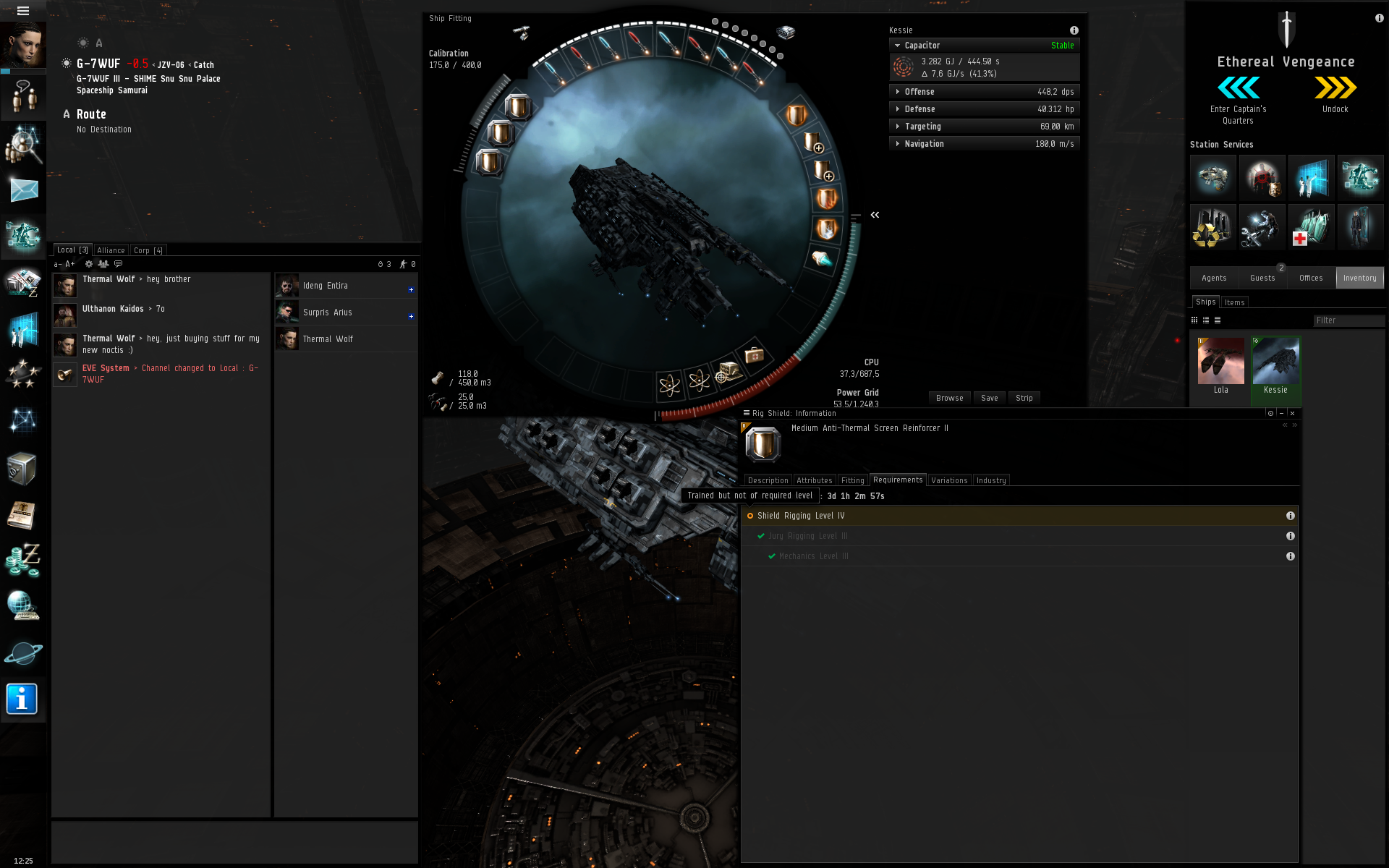Click Enter Captain's Quarters arrows icon

click(1238, 88)
